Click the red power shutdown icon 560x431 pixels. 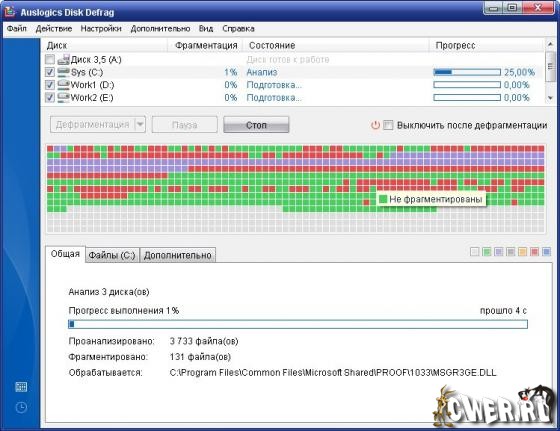pos(375,125)
